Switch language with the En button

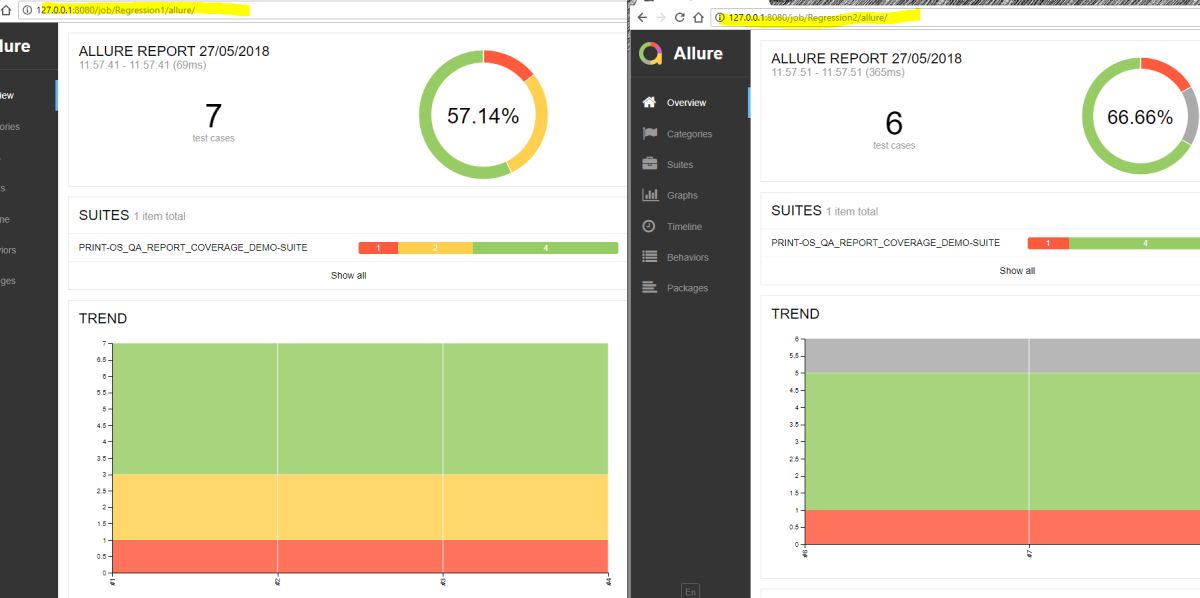point(690,591)
